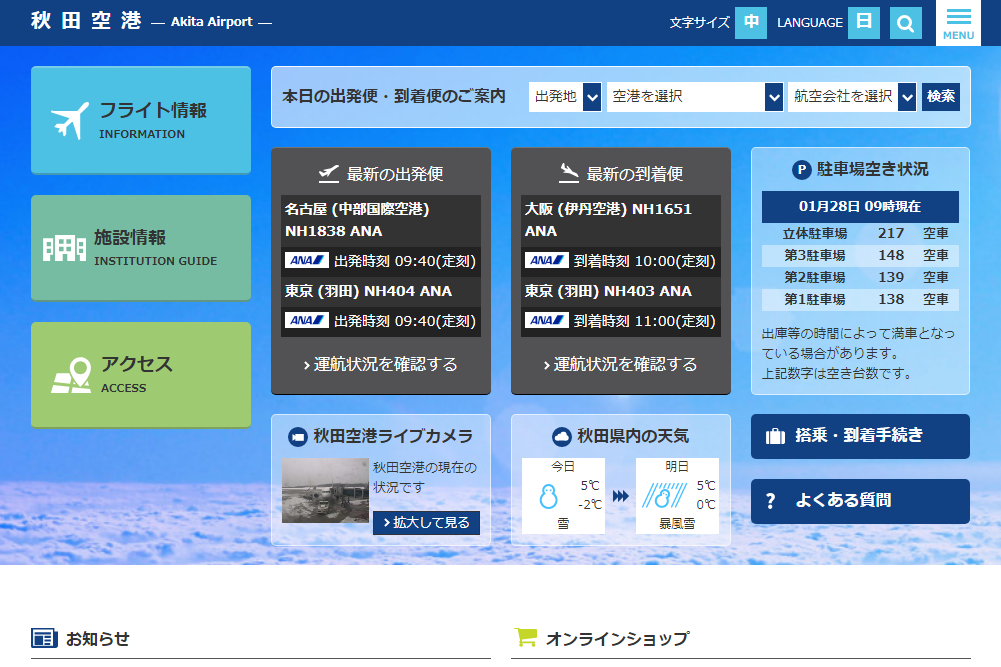Click the snowman weather icon for today
Image resolution: width=1001 pixels, height=667 pixels.
click(x=547, y=496)
